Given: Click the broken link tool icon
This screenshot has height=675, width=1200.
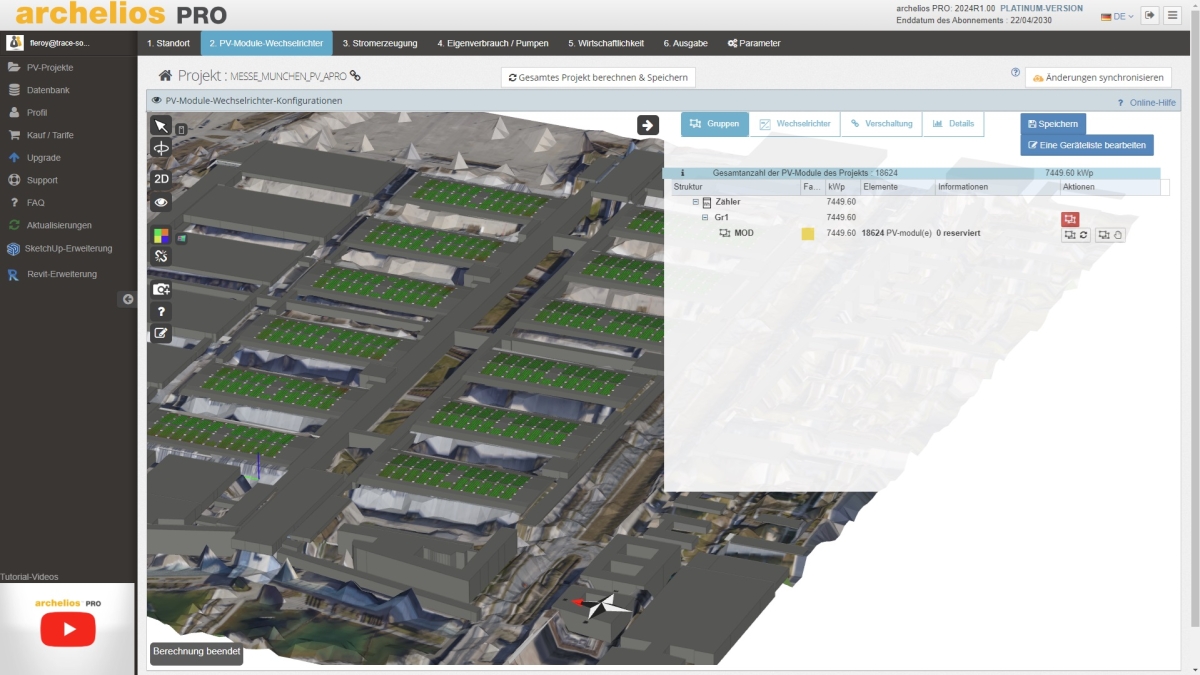Looking at the screenshot, I should (x=161, y=257).
